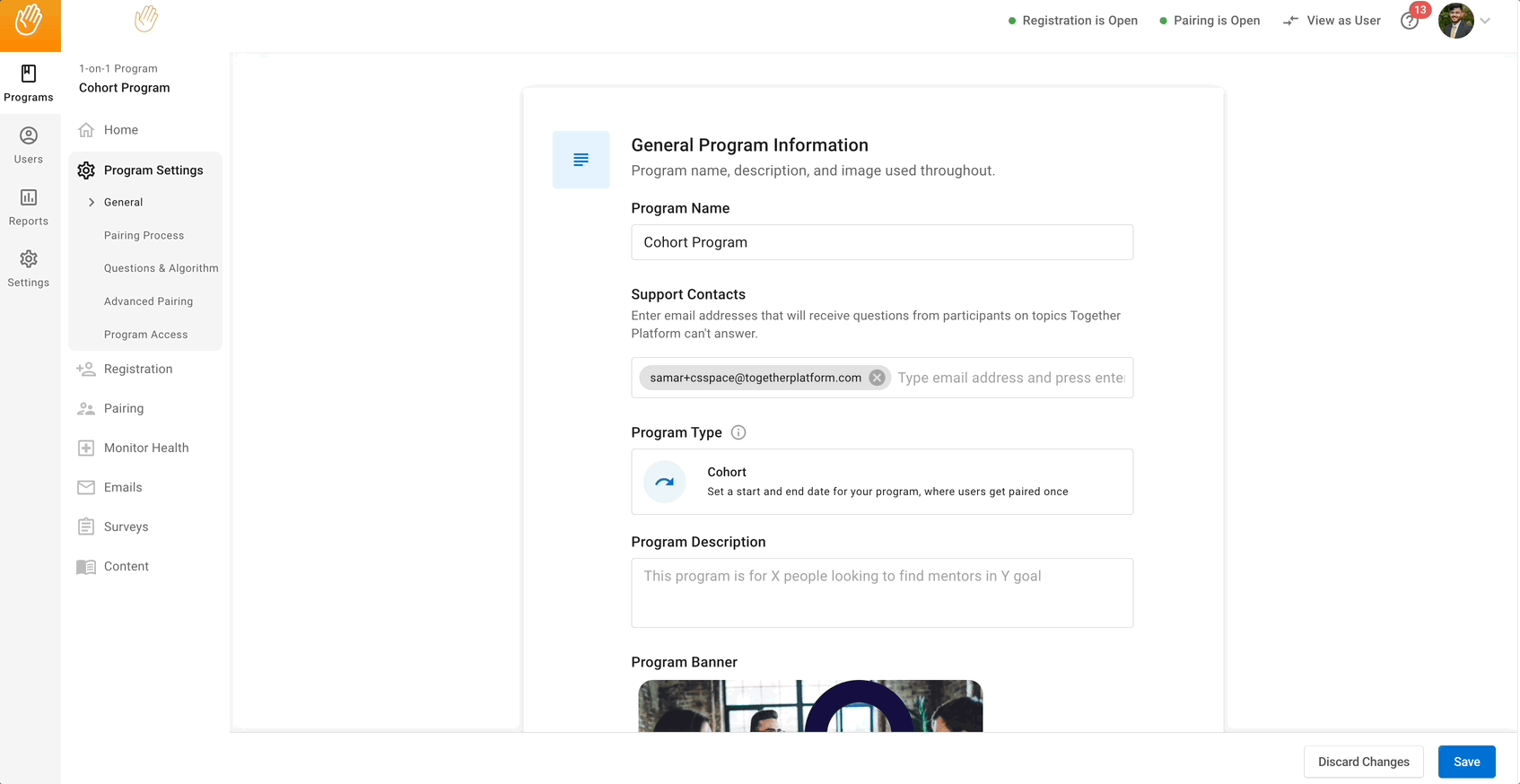Click the General Program Information document icon
This screenshot has width=1520, height=784.
(581, 160)
